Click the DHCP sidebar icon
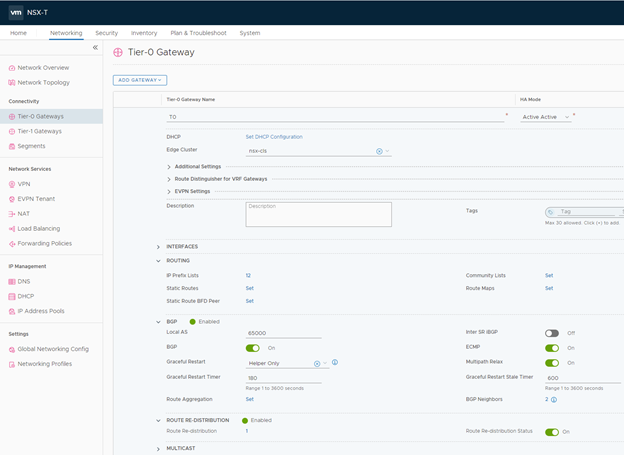Screen dimensions: 624x455 click(12, 297)
